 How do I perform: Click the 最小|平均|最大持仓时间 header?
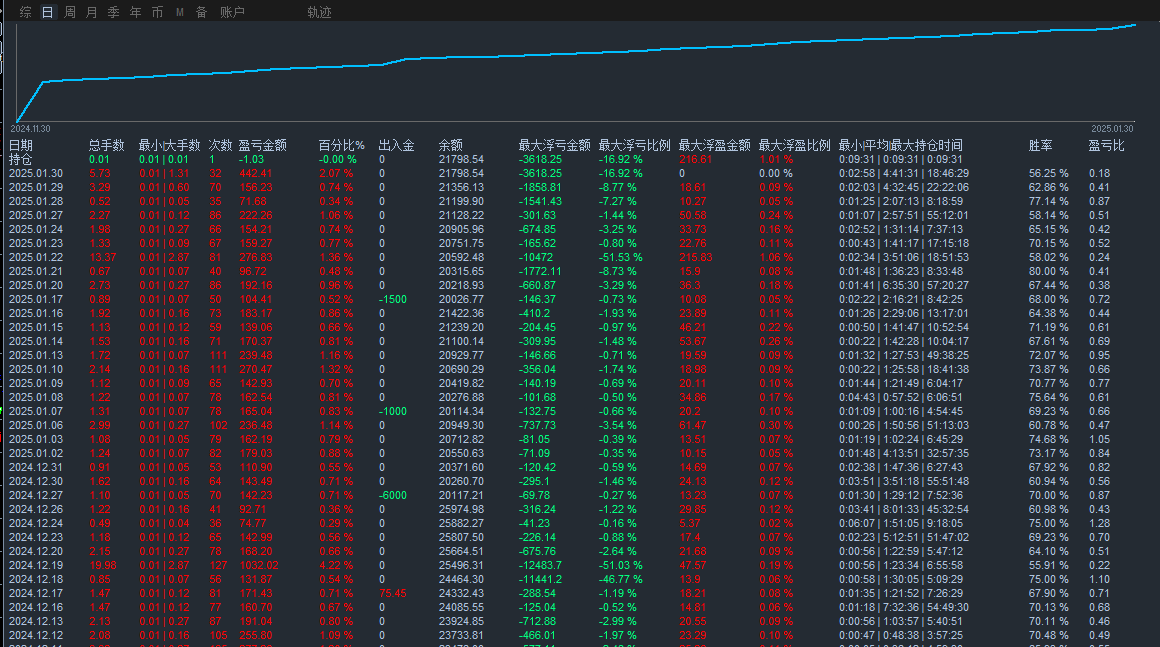(x=900, y=145)
